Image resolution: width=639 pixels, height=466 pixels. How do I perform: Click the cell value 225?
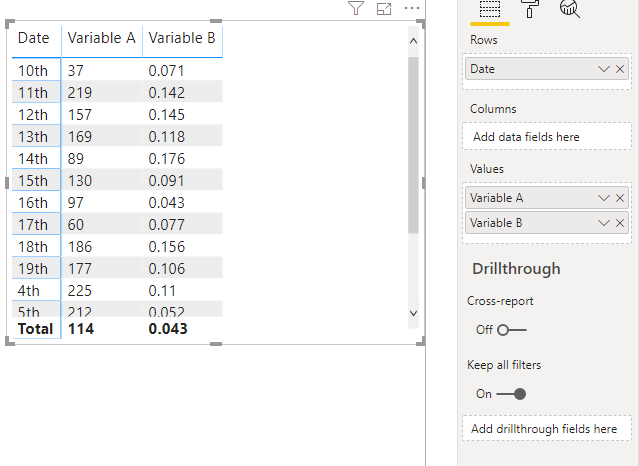pyautogui.click(x=80, y=291)
